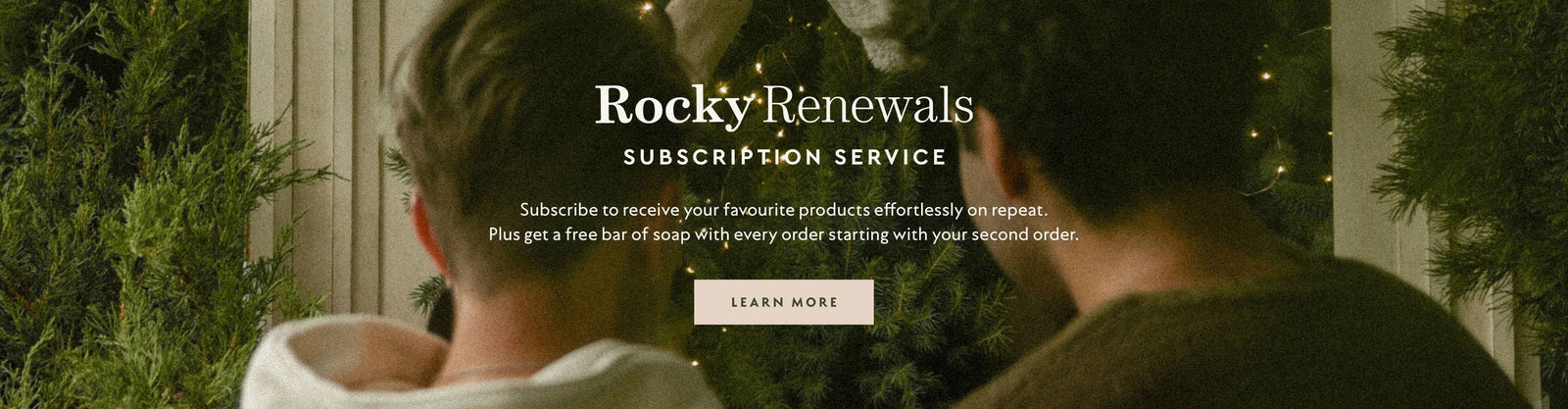Click the fairy lights beside the right person

1274,147
